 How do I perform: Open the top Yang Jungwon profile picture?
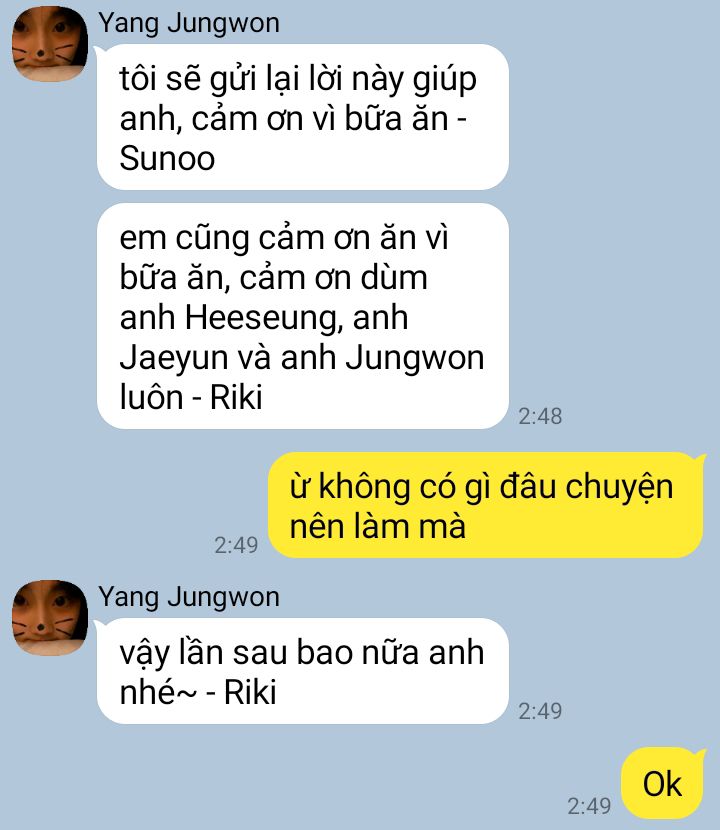50,43
